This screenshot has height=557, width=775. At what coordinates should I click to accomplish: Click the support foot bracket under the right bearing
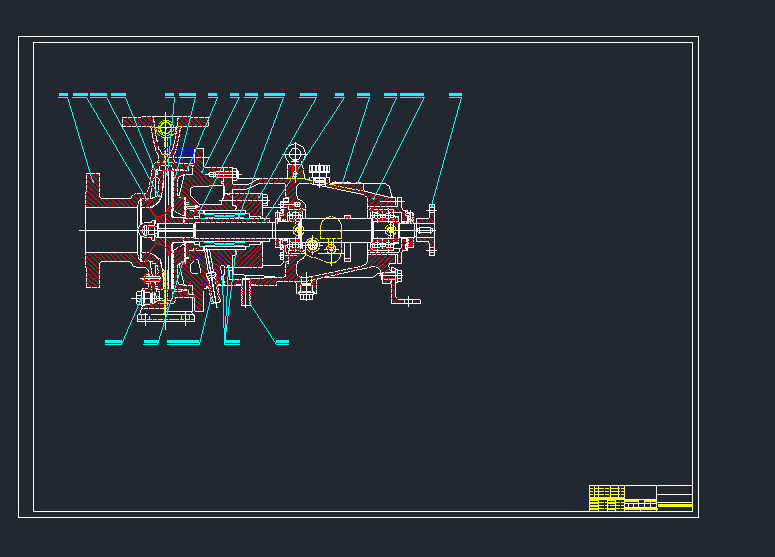tap(403, 297)
